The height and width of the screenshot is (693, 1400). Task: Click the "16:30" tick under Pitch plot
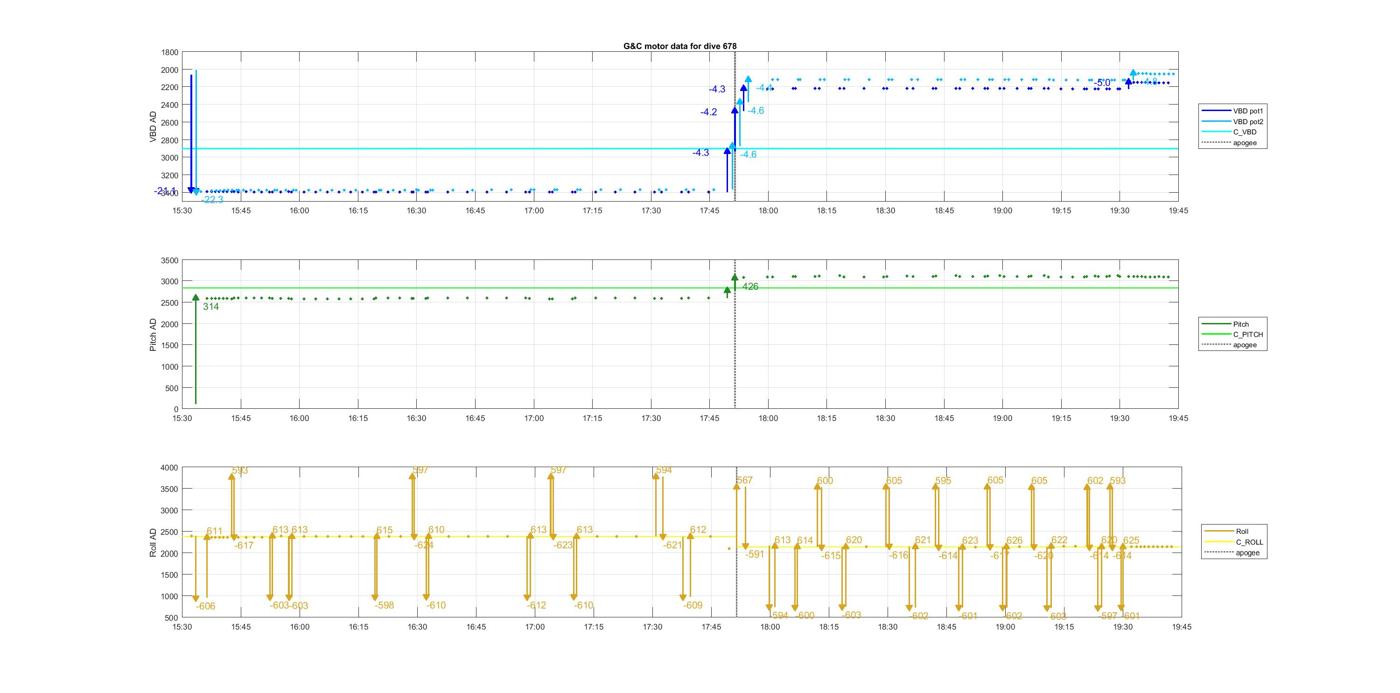416,419
